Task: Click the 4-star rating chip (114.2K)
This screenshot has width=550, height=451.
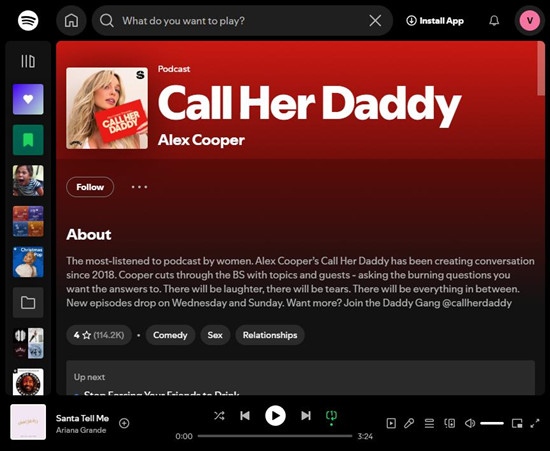Action: (x=99, y=335)
